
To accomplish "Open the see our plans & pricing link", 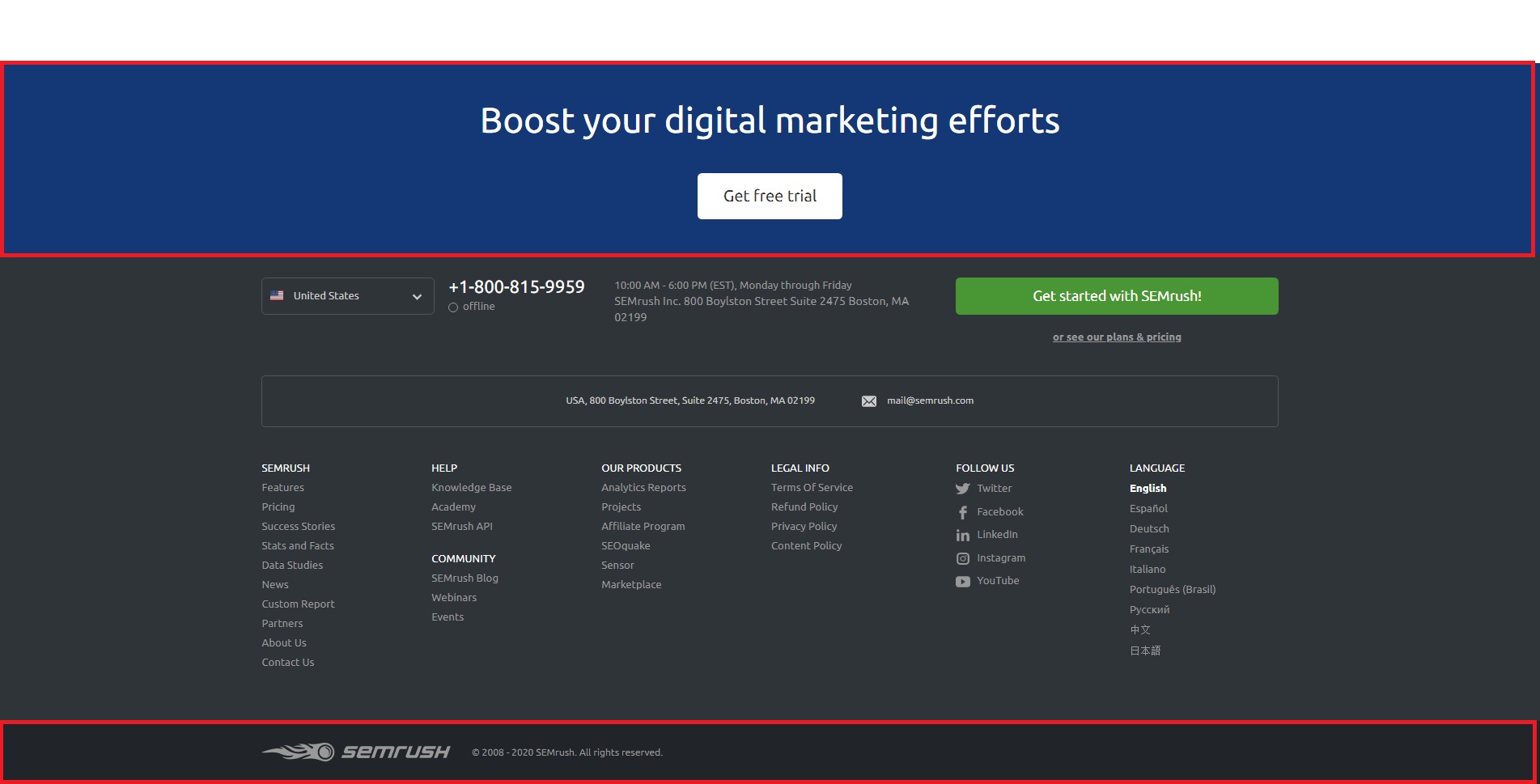I will point(1117,337).
